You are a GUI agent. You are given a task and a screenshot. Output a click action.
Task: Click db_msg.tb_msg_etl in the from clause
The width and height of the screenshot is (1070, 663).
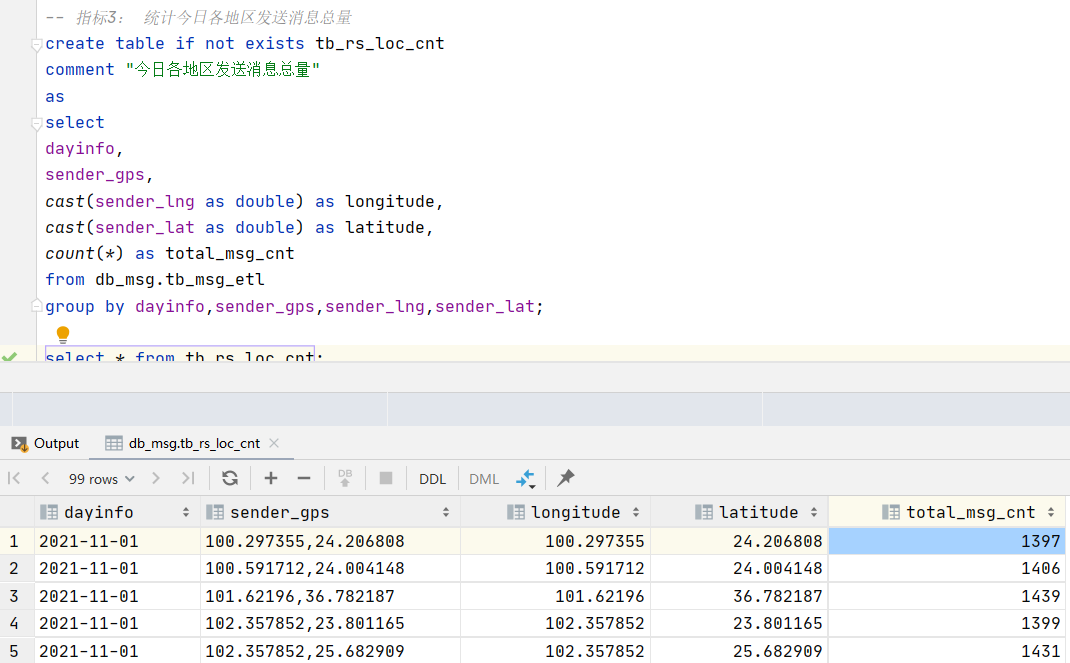click(179, 280)
